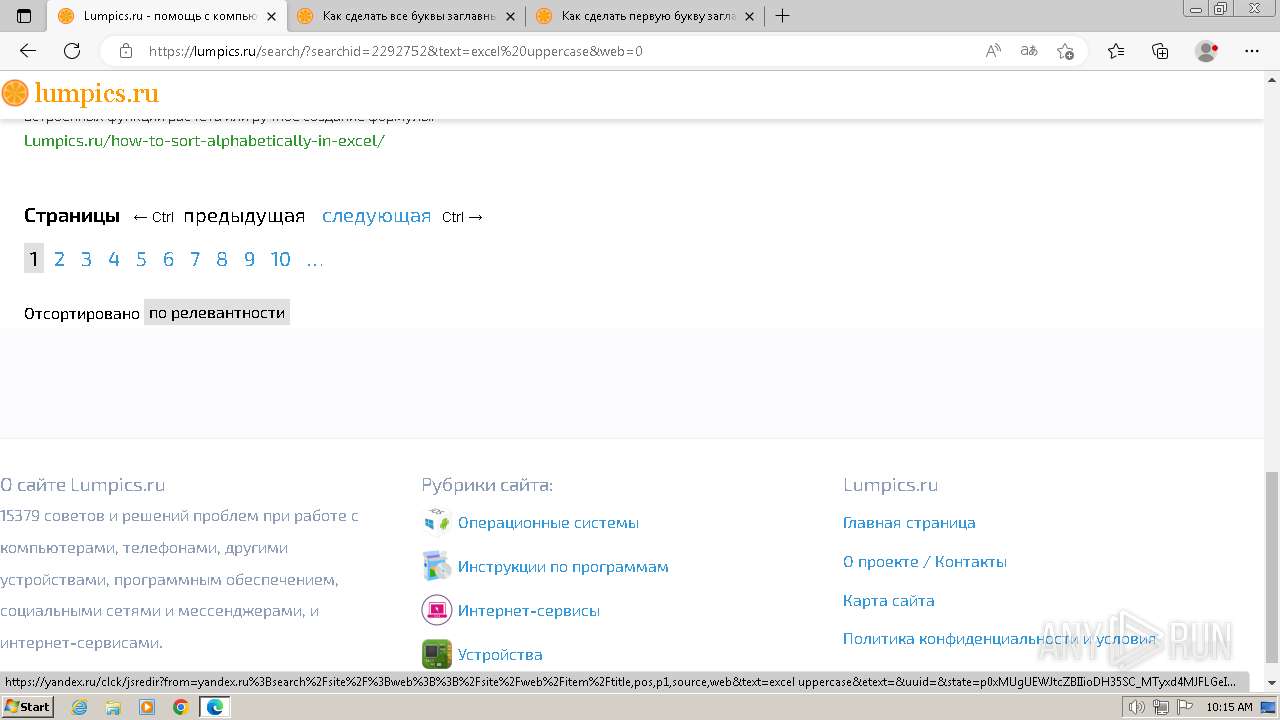The image size is (1280, 720).
Task: Click the lumpics.ru orange logo
Action: (x=80, y=93)
